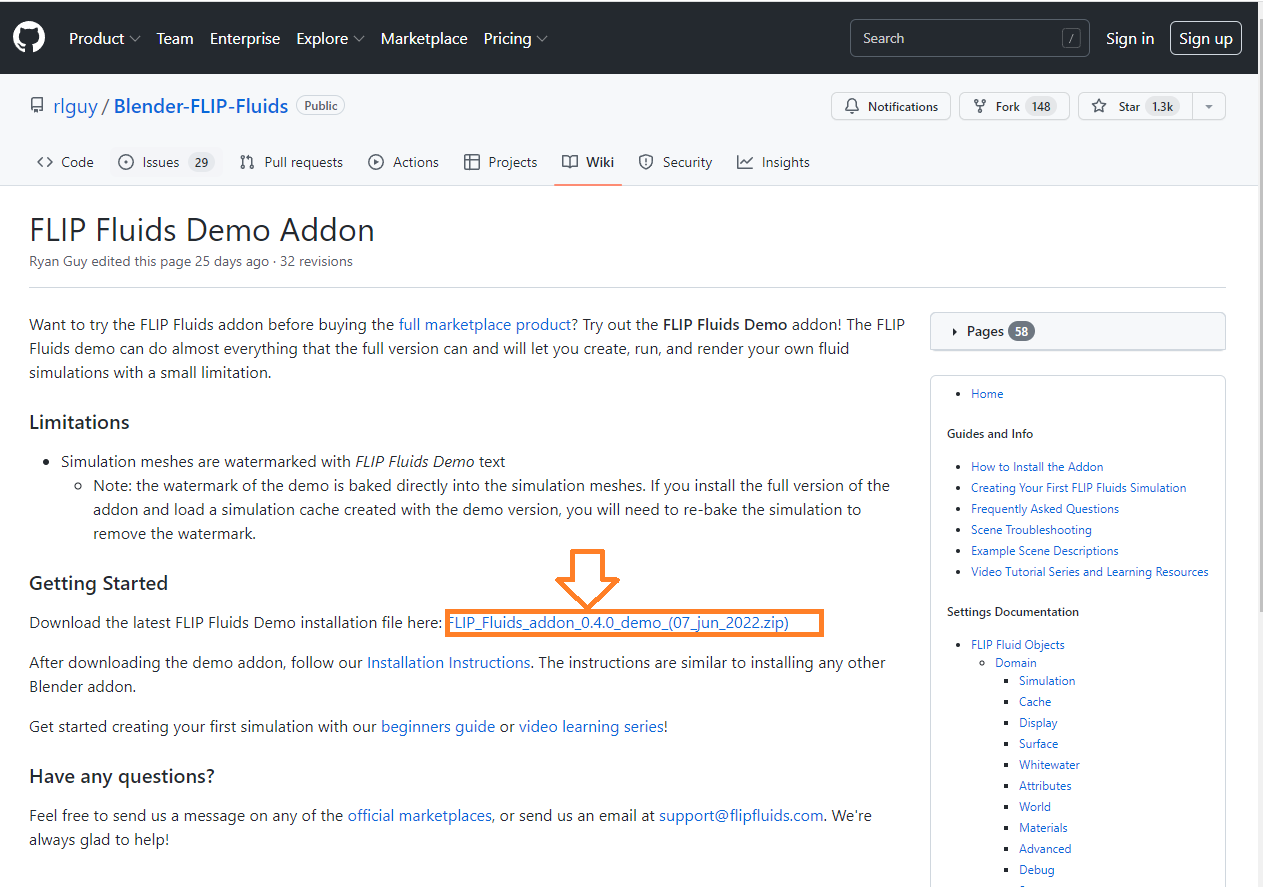Fork the Blender-FLIP-Fluids repository

coord(1008,106)
